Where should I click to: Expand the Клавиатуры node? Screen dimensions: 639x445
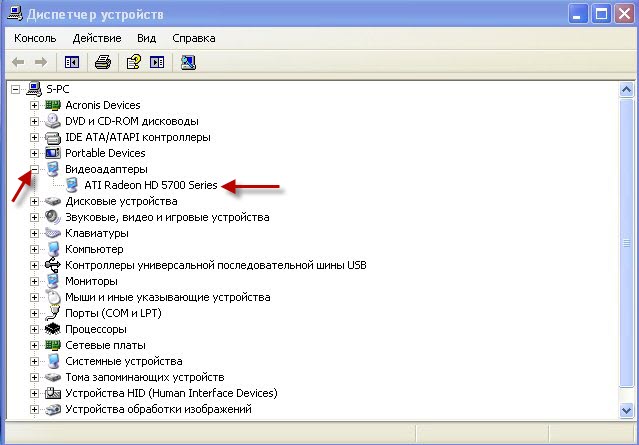(x=35, y=234)
